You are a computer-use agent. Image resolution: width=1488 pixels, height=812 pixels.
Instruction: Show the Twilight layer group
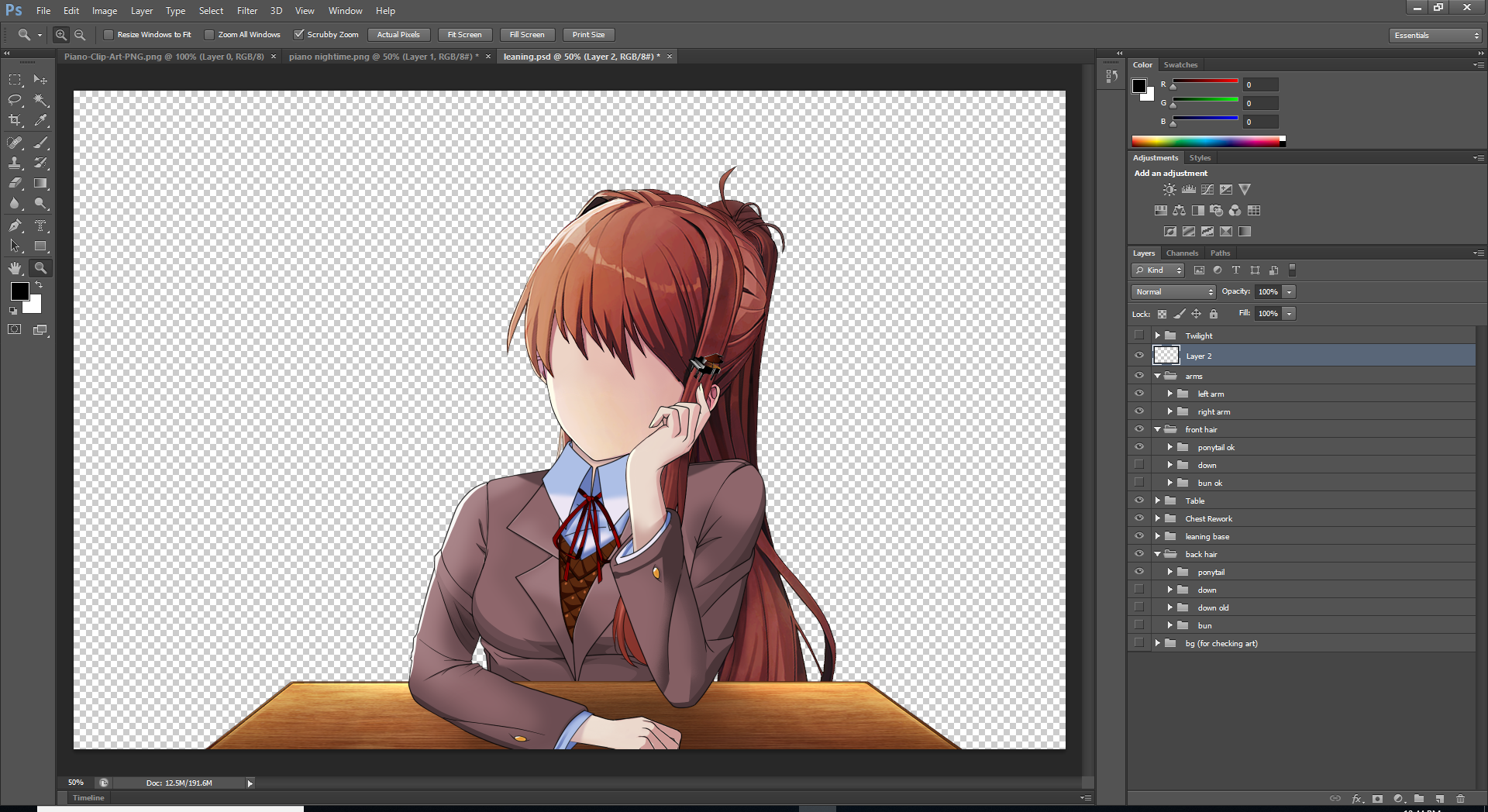click(1138, 335)
